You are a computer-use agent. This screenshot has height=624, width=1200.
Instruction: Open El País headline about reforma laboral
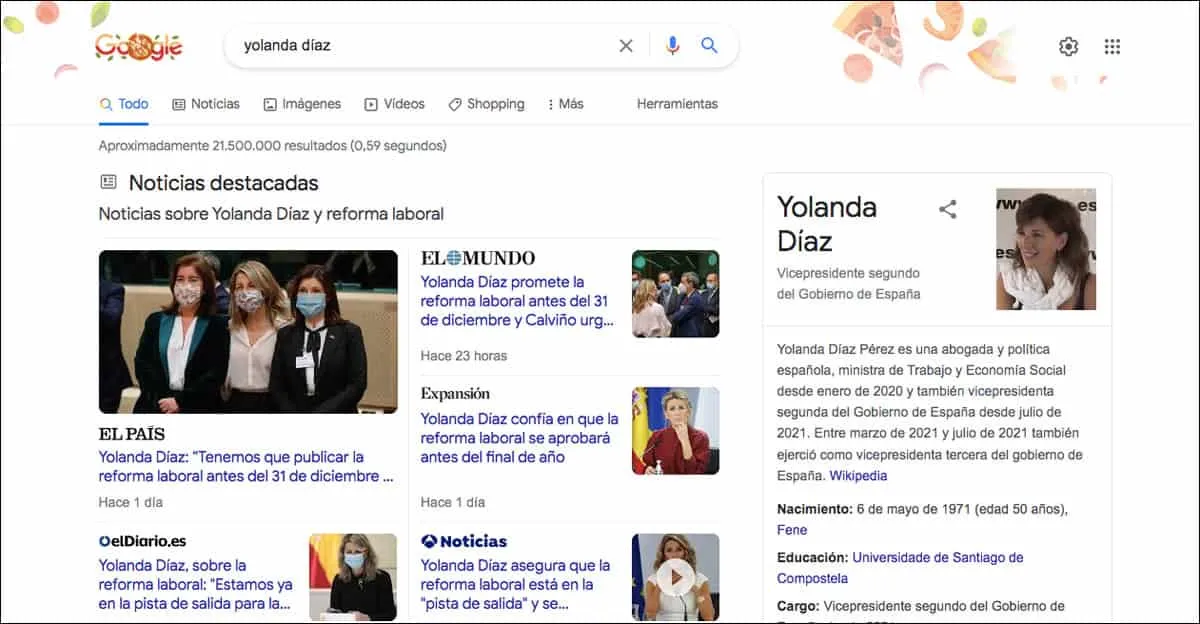[246, 467]
